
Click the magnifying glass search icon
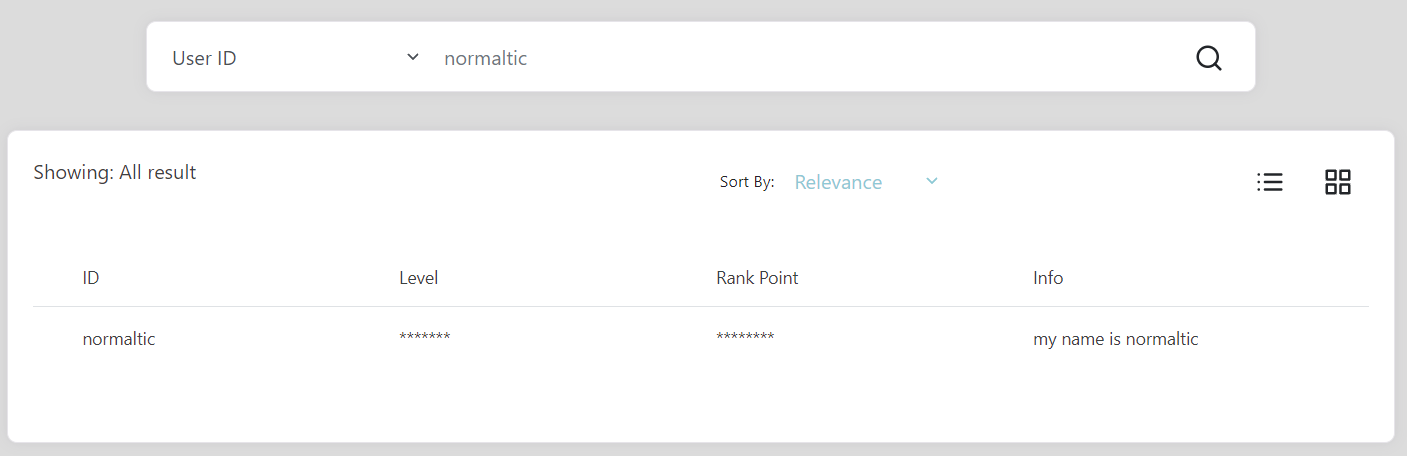[1209, 58]
